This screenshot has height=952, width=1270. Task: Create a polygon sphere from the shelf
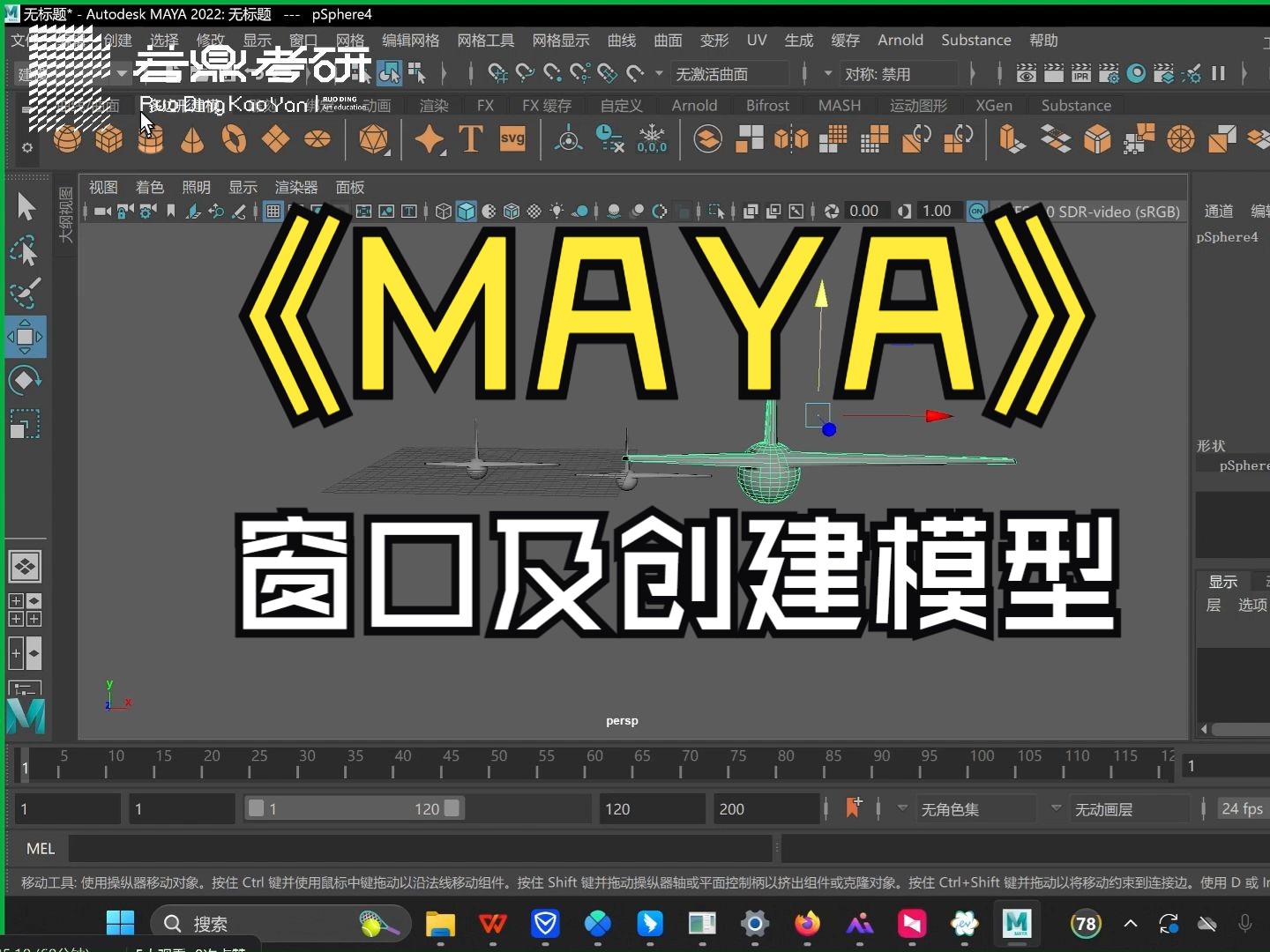click(67, 139)
